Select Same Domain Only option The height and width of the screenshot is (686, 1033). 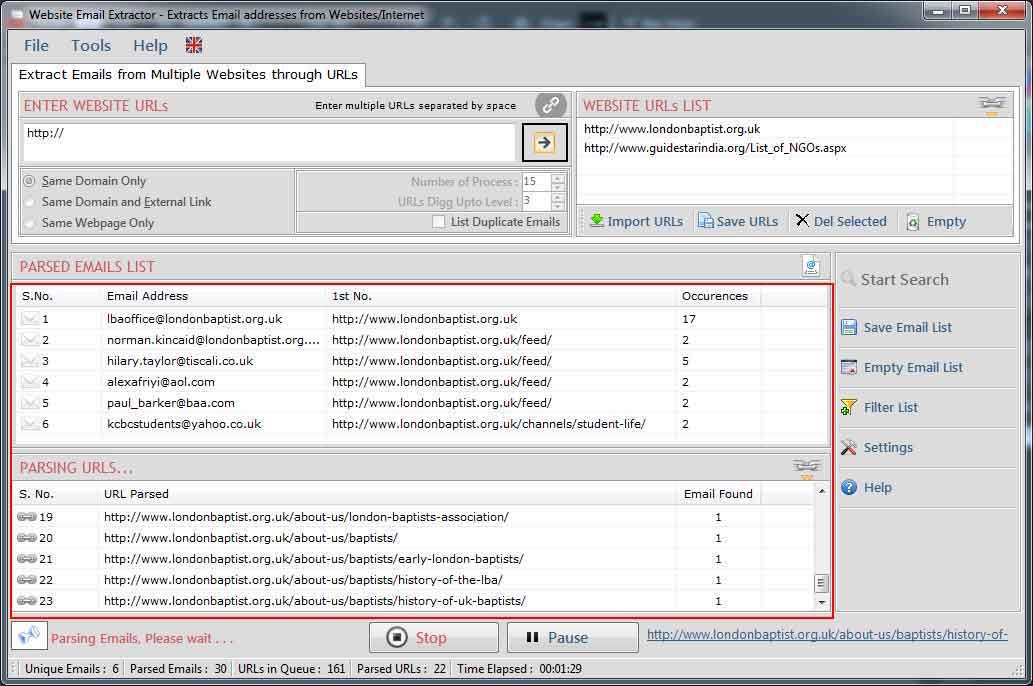85,181
